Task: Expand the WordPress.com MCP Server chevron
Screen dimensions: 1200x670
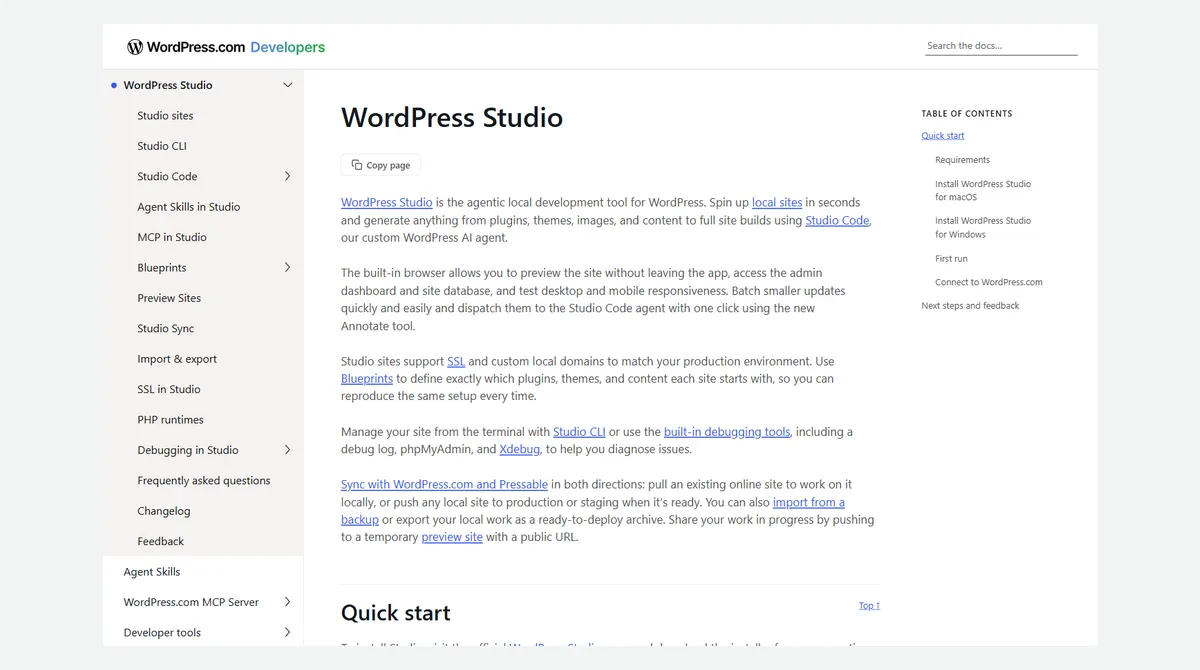Action: coord(288,602)
